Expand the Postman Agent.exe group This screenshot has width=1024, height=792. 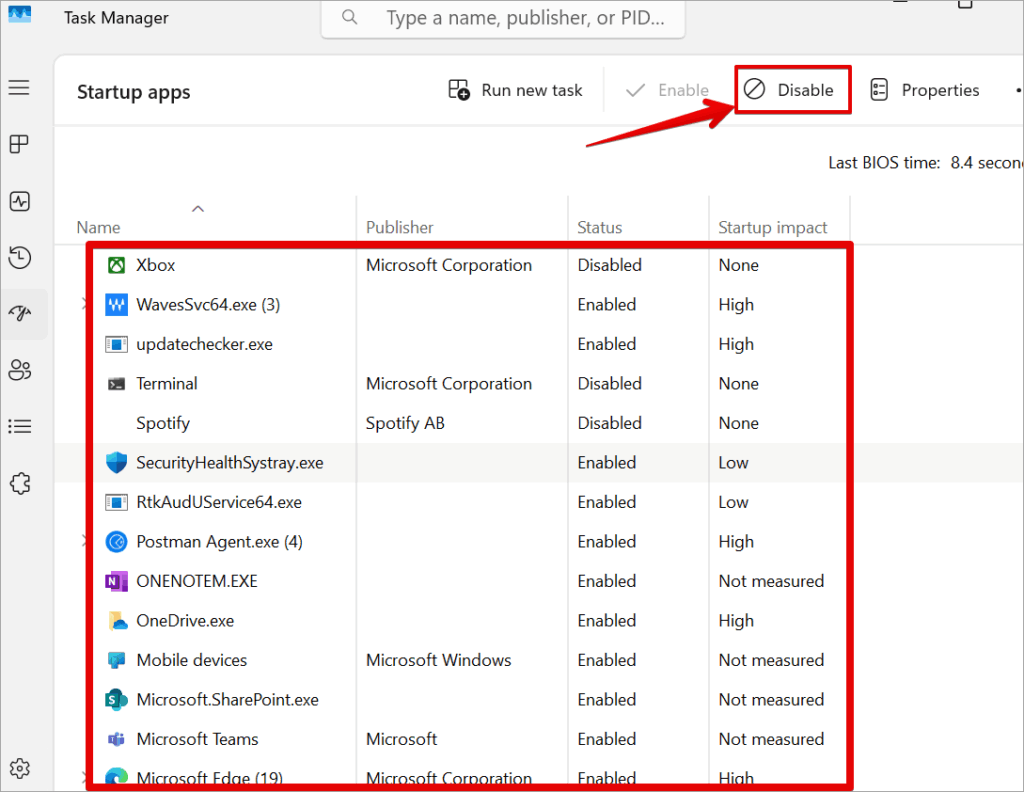[x=84, y=542]
